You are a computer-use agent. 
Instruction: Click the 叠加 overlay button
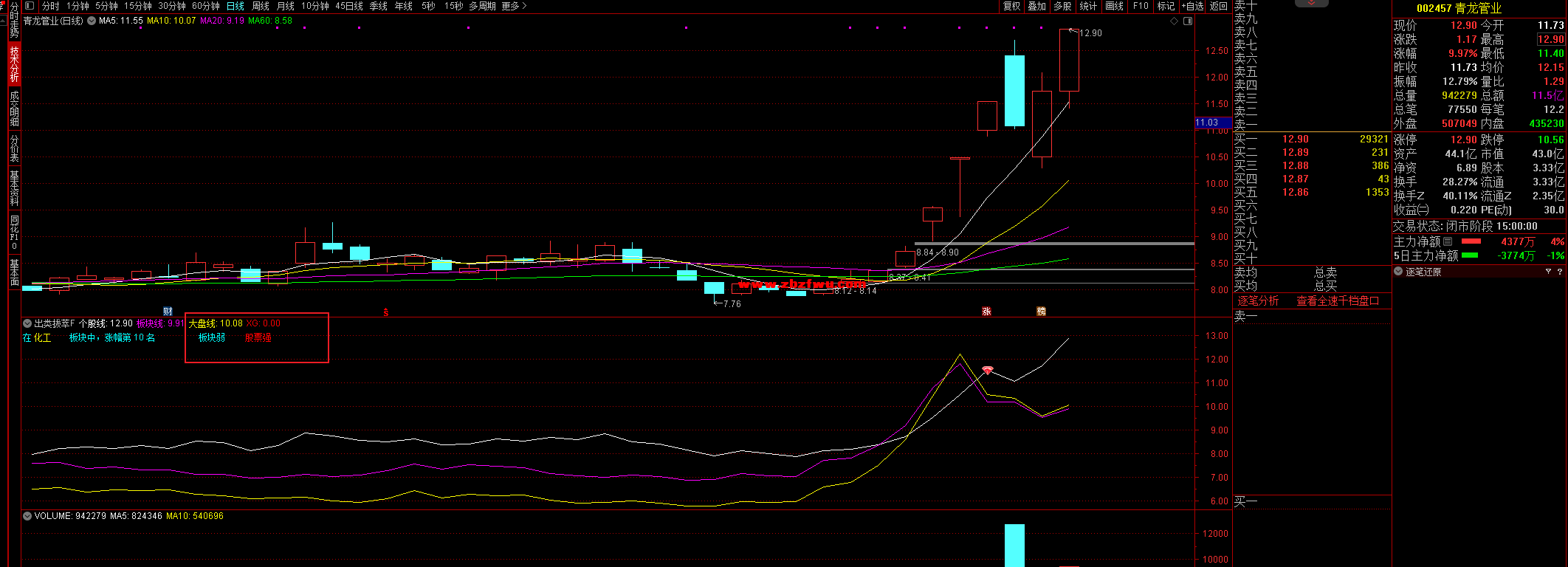(1037, 6)
